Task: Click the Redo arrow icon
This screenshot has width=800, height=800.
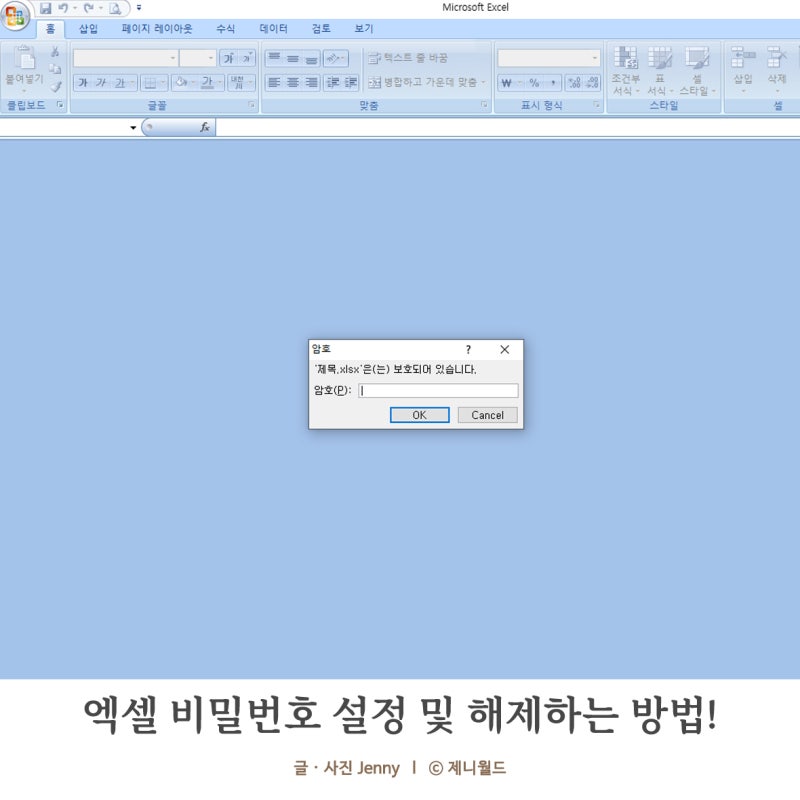Action: point(88,8)
